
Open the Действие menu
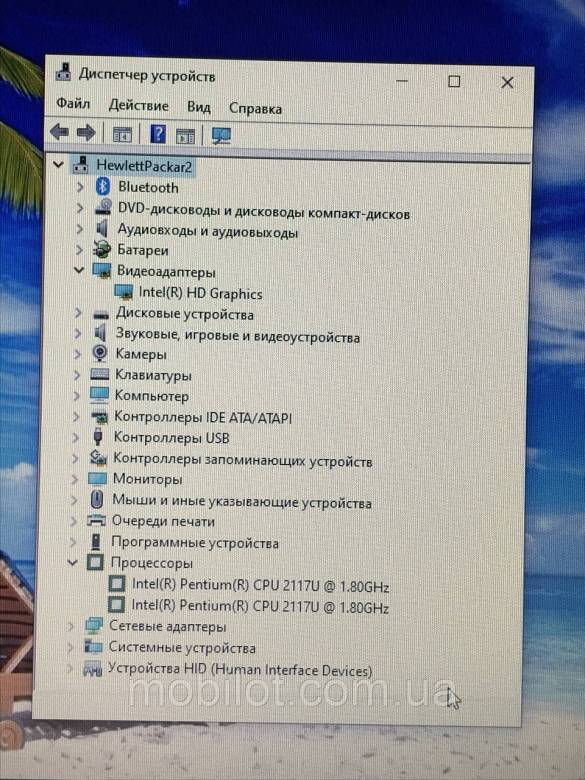[138, 105]
